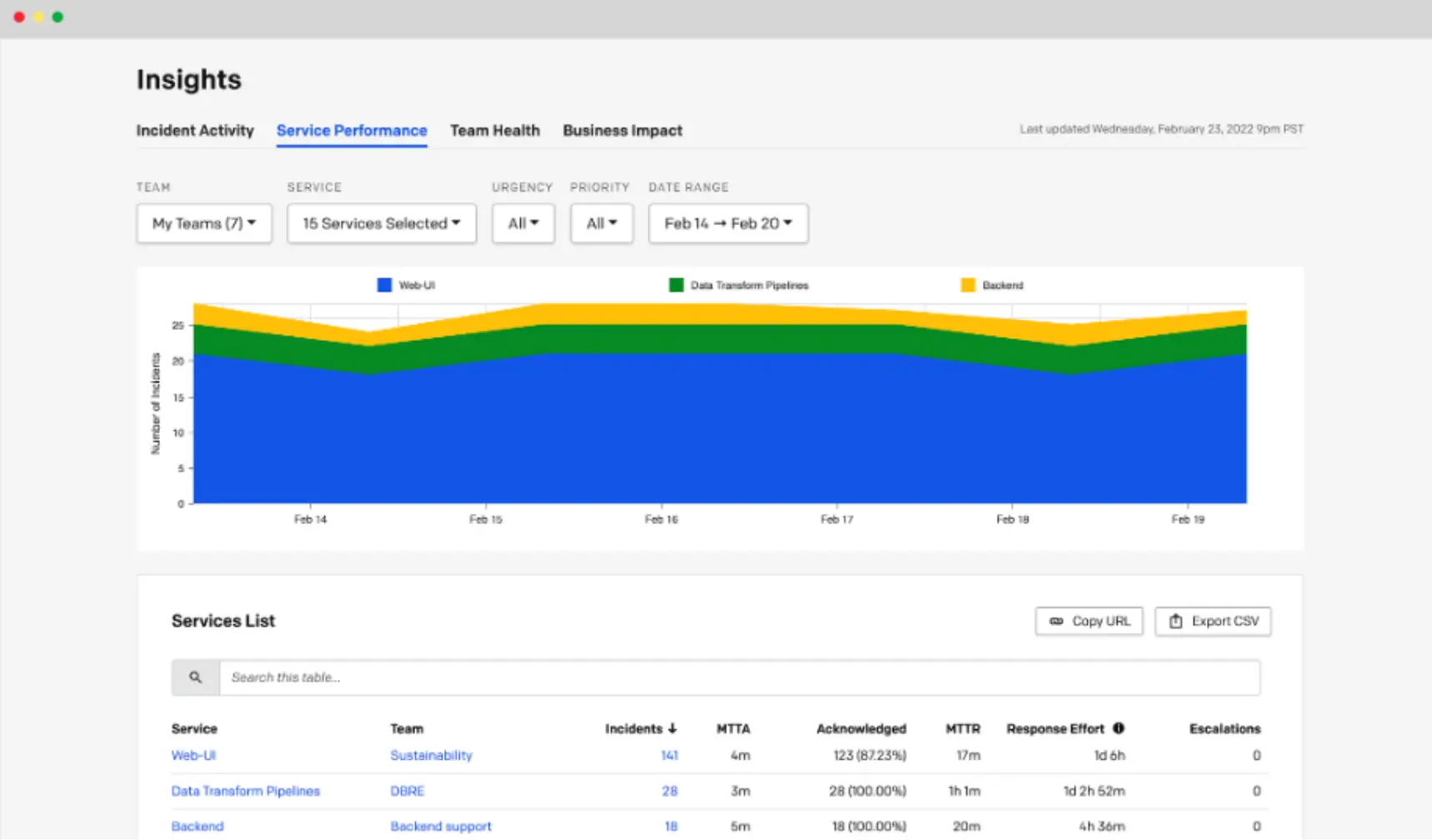The height and width of the screenshot is (840, 1432).
Task: Click the Last updated timestamp text
Action: coord(1162,129)
